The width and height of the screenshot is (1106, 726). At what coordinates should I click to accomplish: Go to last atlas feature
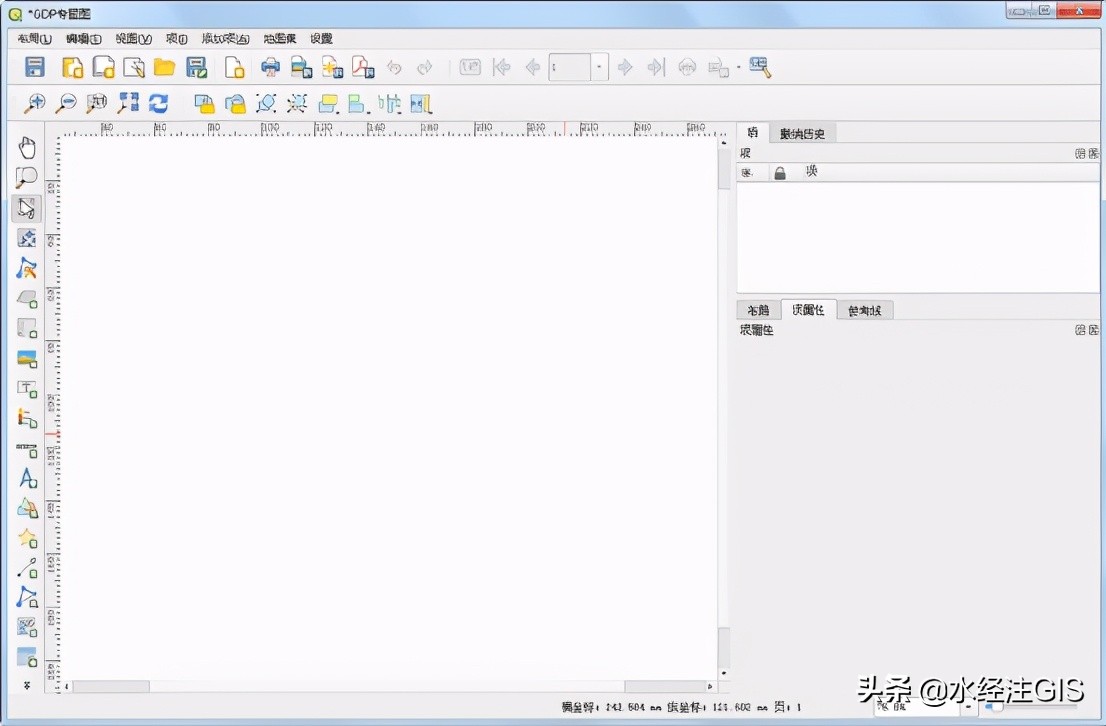pos(656,67)
